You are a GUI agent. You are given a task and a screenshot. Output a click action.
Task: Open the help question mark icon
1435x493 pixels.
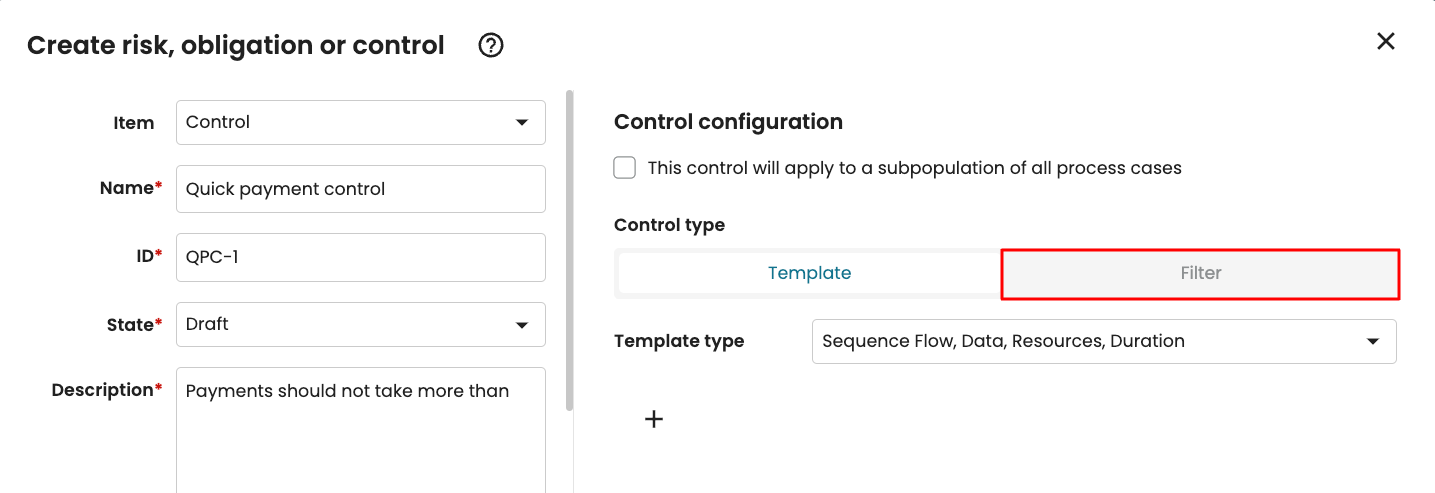(x=490, y=45)
